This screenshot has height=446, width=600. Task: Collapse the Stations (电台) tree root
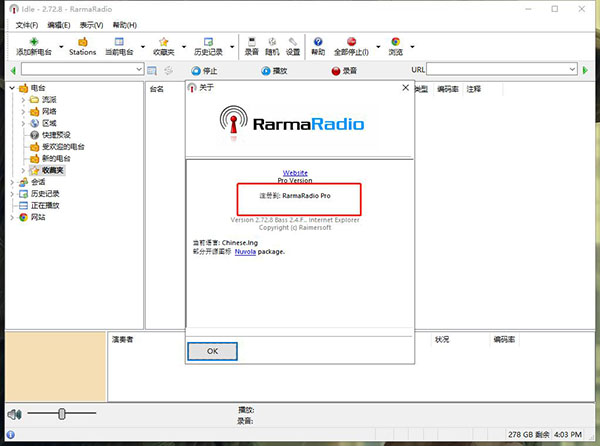12,88
